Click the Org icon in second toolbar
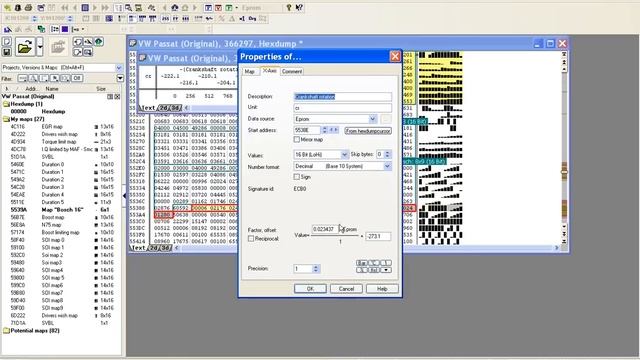This screenshot has width=640, height=360. (x=252, y=18)
